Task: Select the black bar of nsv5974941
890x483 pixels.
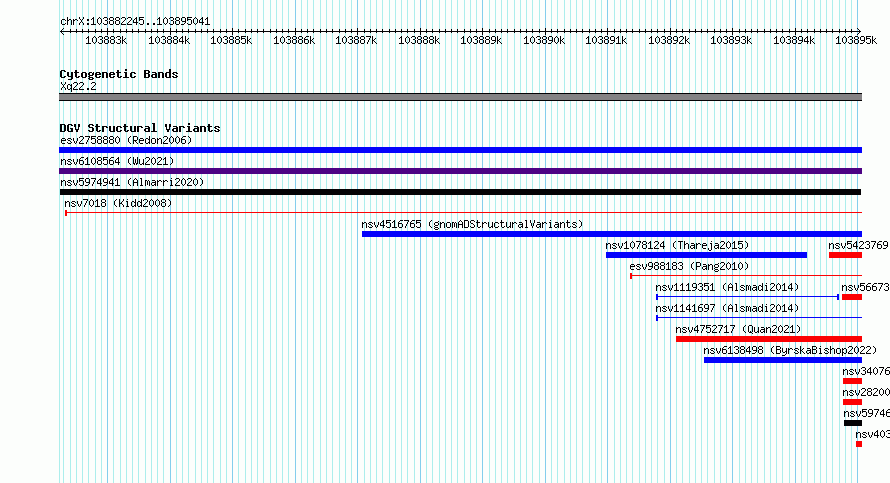Action: pyautogui.click(x=460, y=192)
